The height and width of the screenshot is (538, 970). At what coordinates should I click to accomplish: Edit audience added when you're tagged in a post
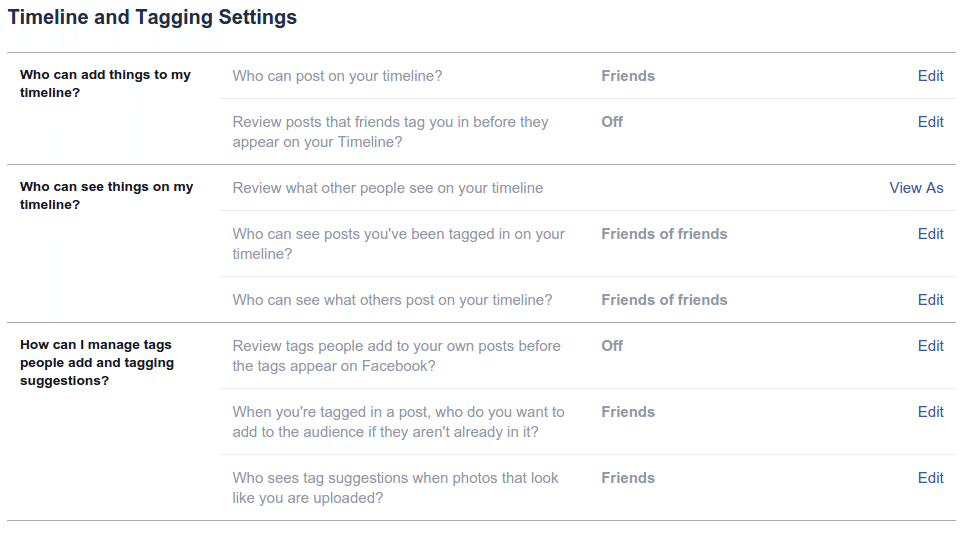coord(930,412)
